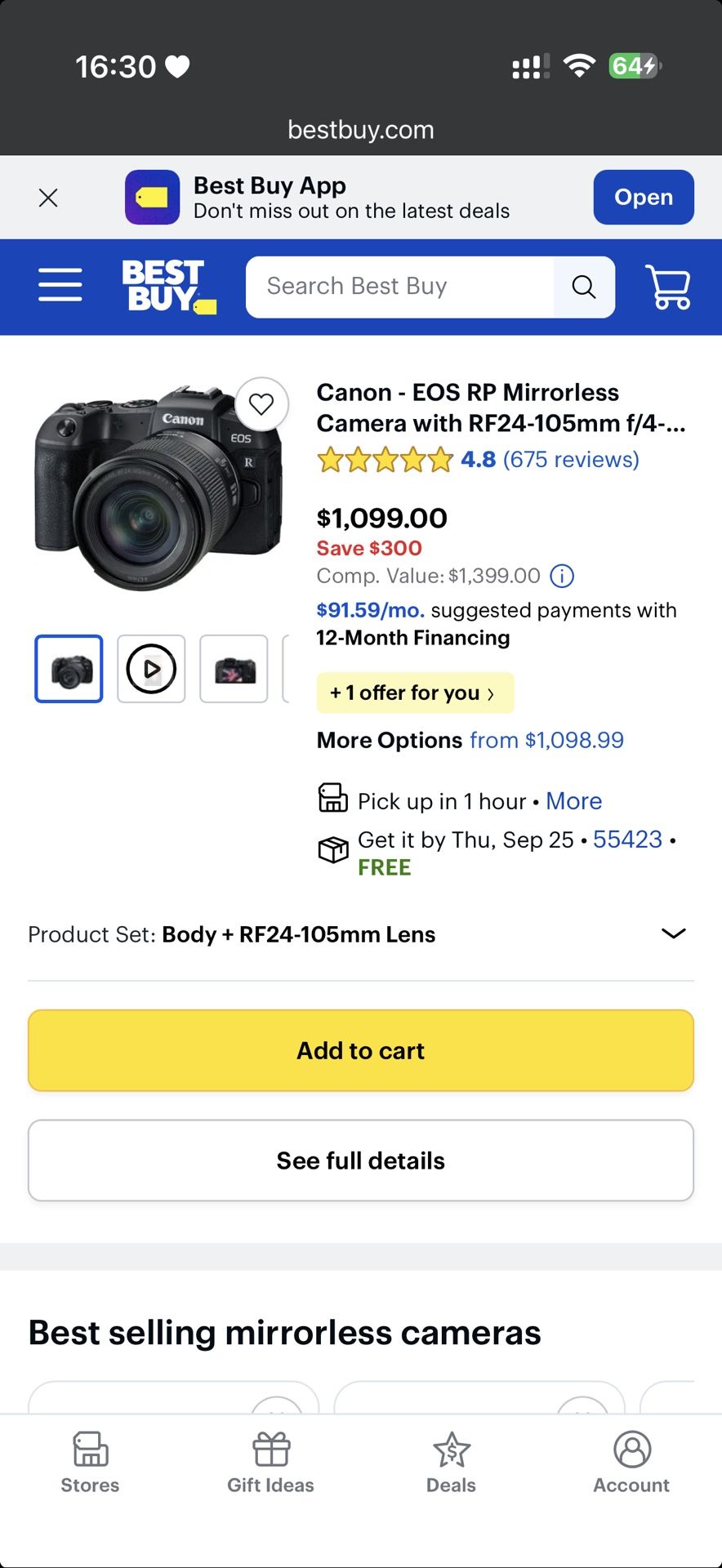Open the 675 reviews link
Screen dimensions: 722x1568
(x=571, y=460)
